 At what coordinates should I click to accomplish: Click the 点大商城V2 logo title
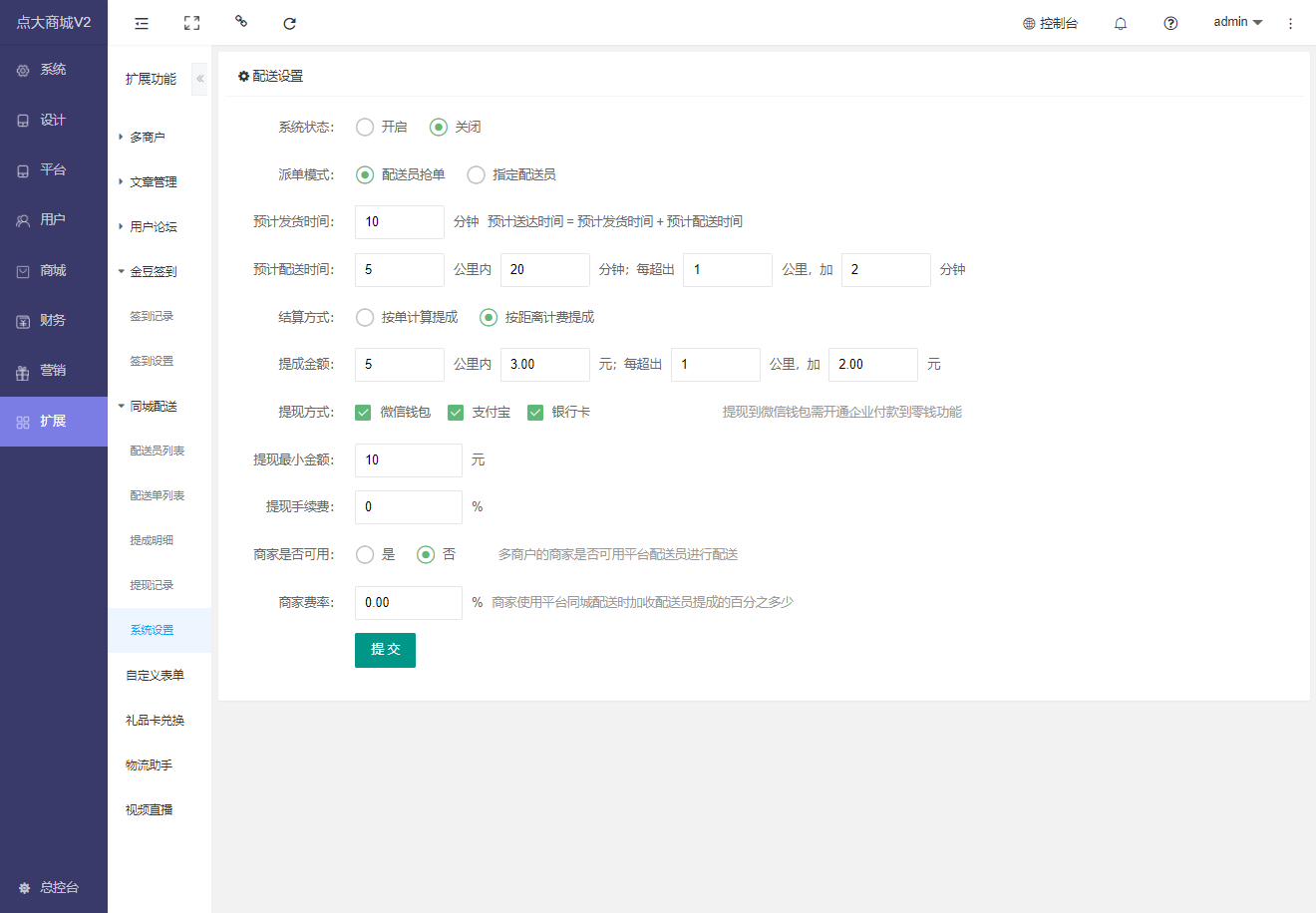pos(54,22)
